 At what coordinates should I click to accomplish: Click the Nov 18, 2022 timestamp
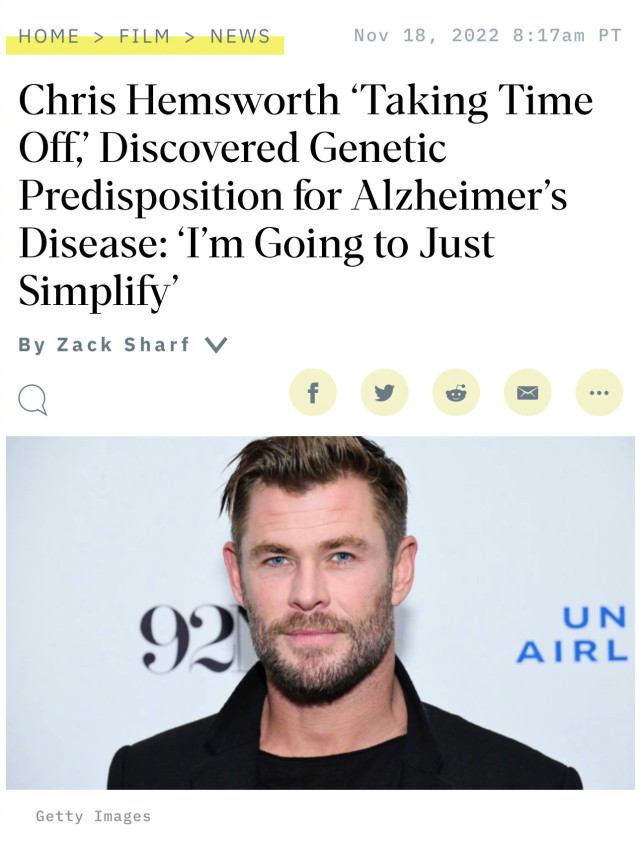(487, 36)
